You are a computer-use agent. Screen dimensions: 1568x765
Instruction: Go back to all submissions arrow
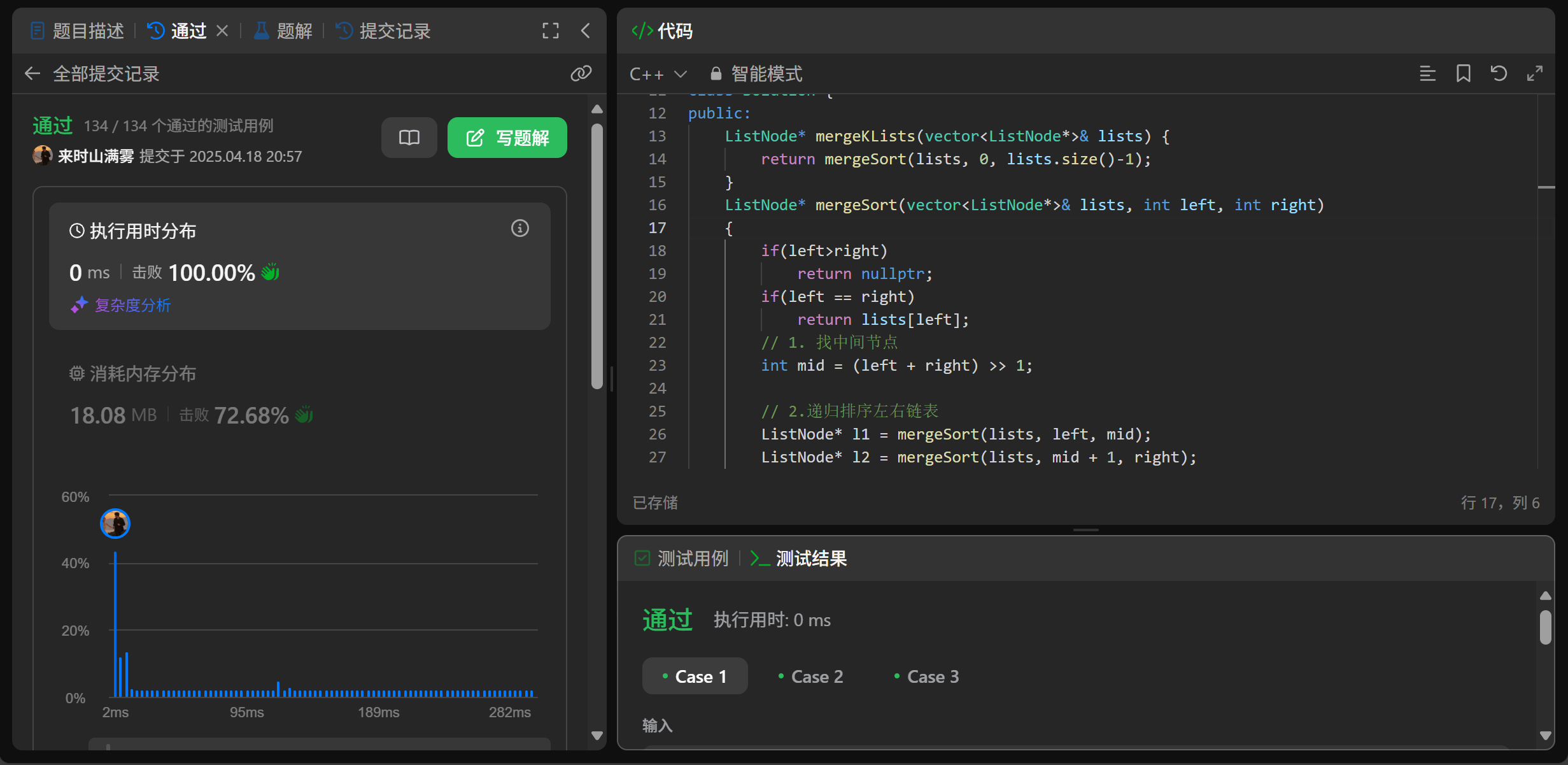[32, 74]
